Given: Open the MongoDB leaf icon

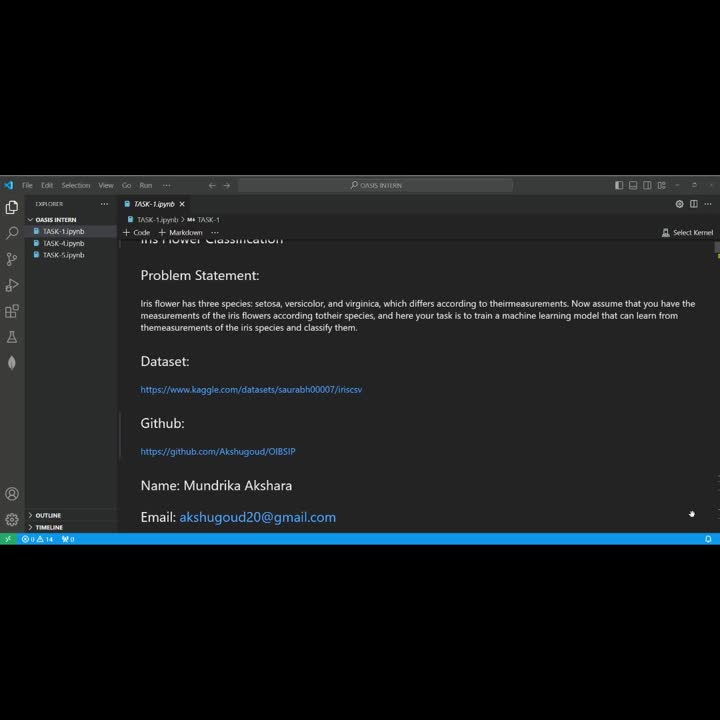Looking at the screenshot, I should click(x=12, y=363).
